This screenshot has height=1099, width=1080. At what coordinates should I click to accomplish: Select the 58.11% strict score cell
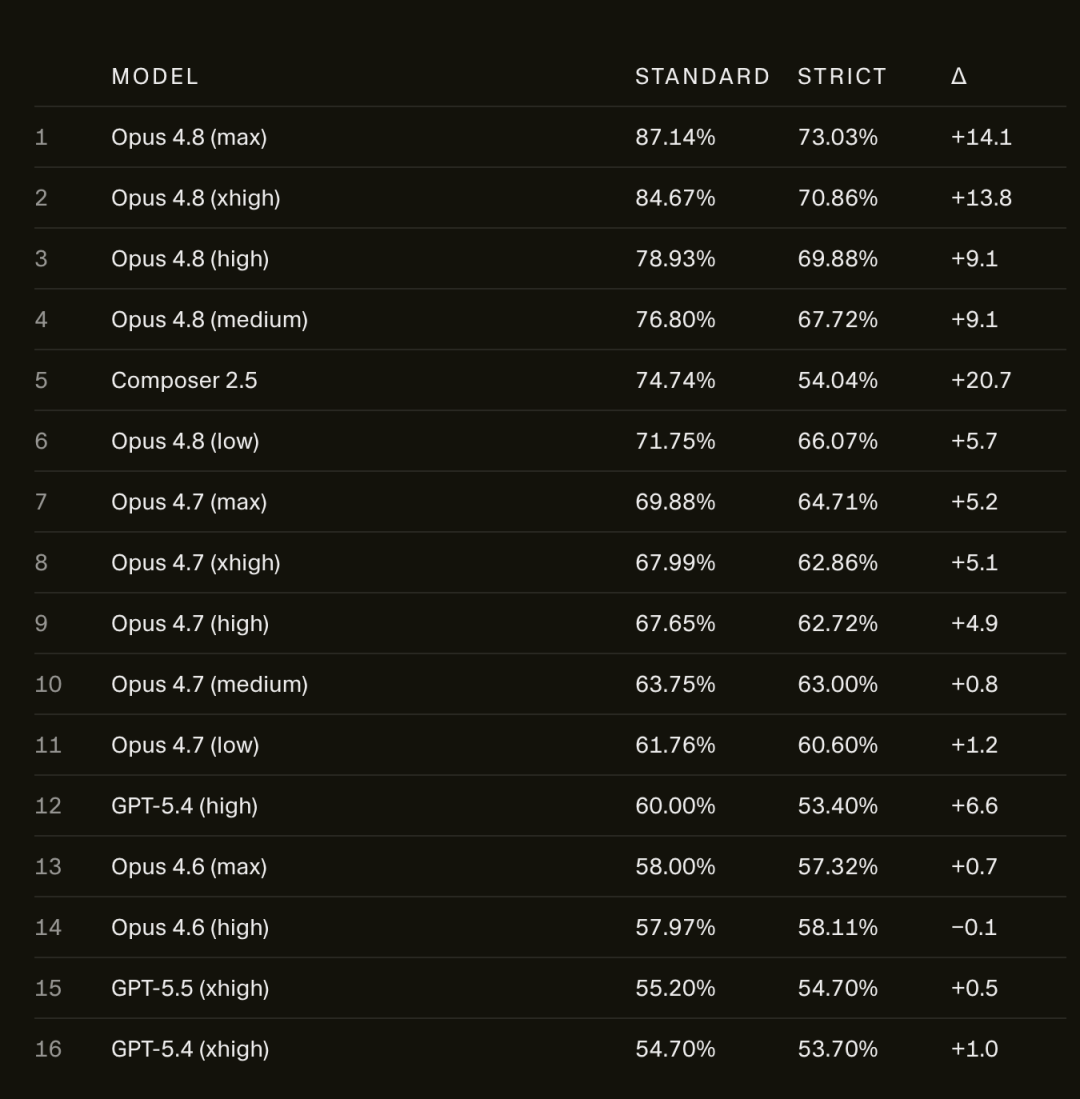(x=838, y=927)
